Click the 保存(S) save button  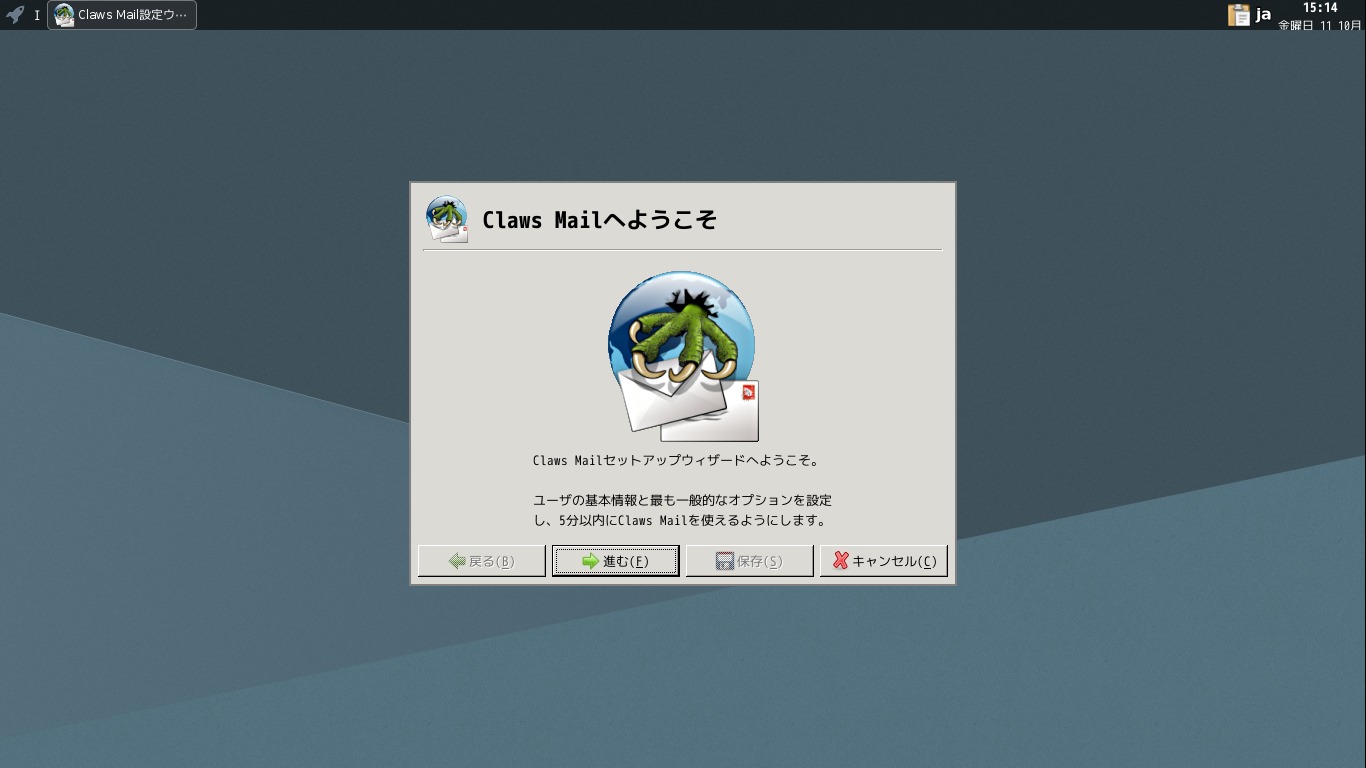tap(750, 561)
